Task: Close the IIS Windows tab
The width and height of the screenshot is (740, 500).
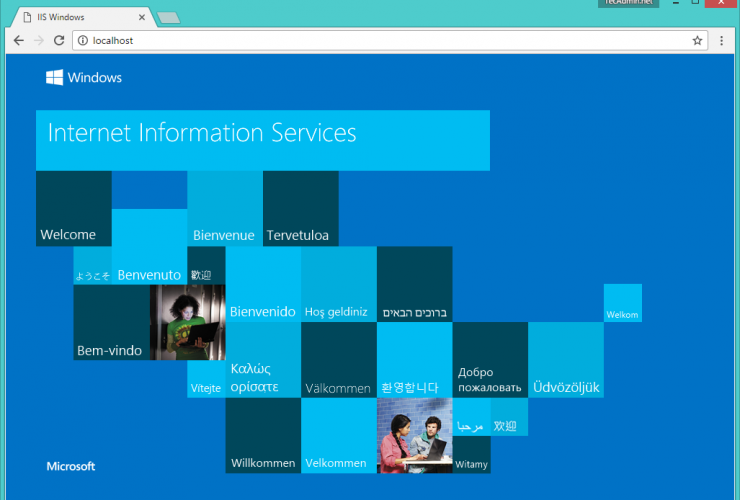Action: coord(142,17)
